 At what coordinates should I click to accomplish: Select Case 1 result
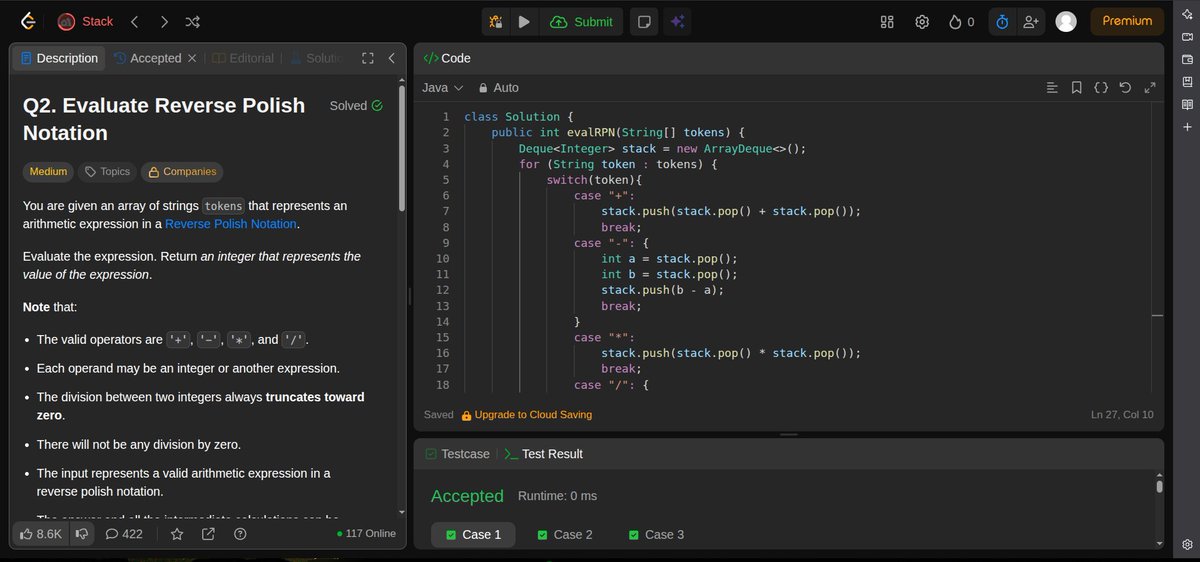coord(474,535)
